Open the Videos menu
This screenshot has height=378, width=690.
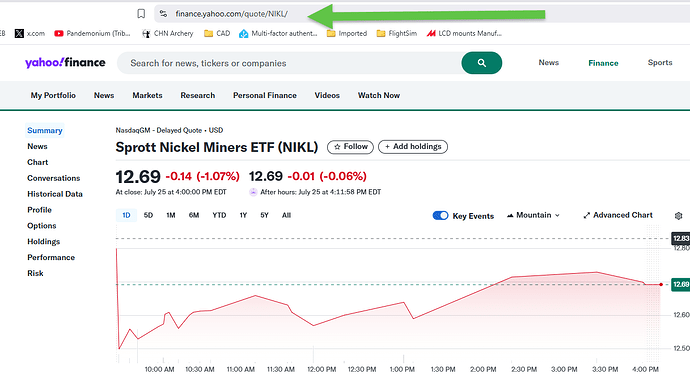click(327, 95)
